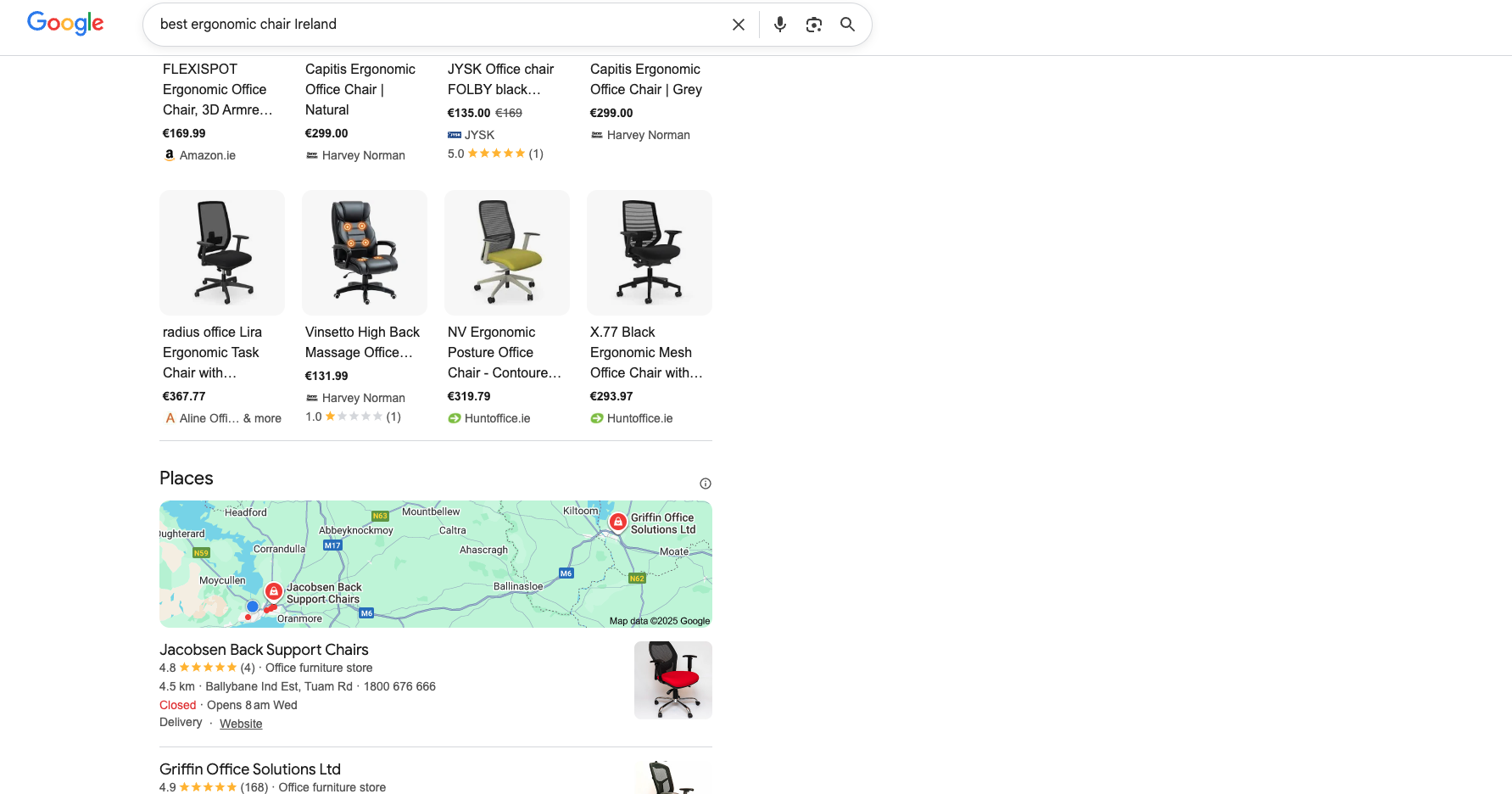1512x794 pixels.
Task: Select the Griffin Office Solutions map pin
Action: click(617, 522)
